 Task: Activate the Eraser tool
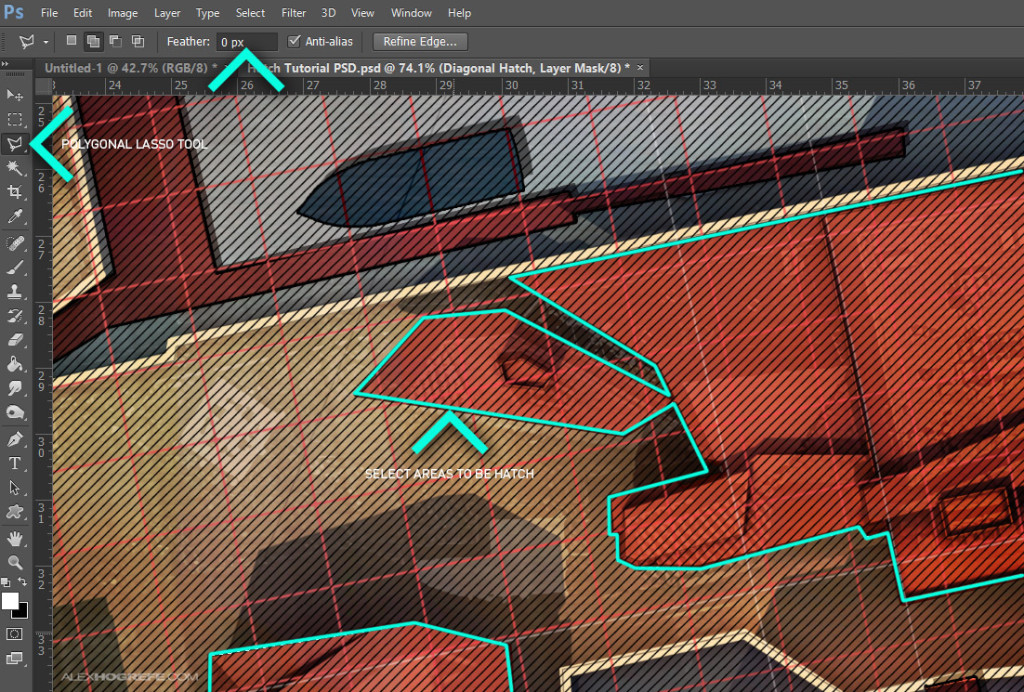[14, 340]
